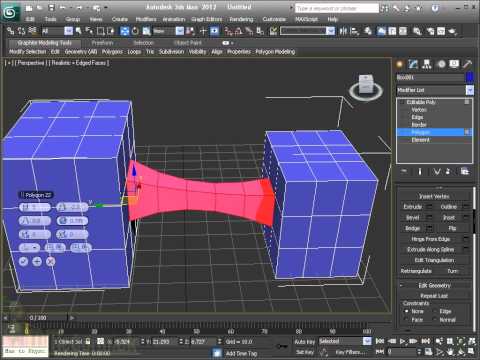Switch to the Create command panel
The width and height of the screenshot is (480, 360).
point(399,64)
